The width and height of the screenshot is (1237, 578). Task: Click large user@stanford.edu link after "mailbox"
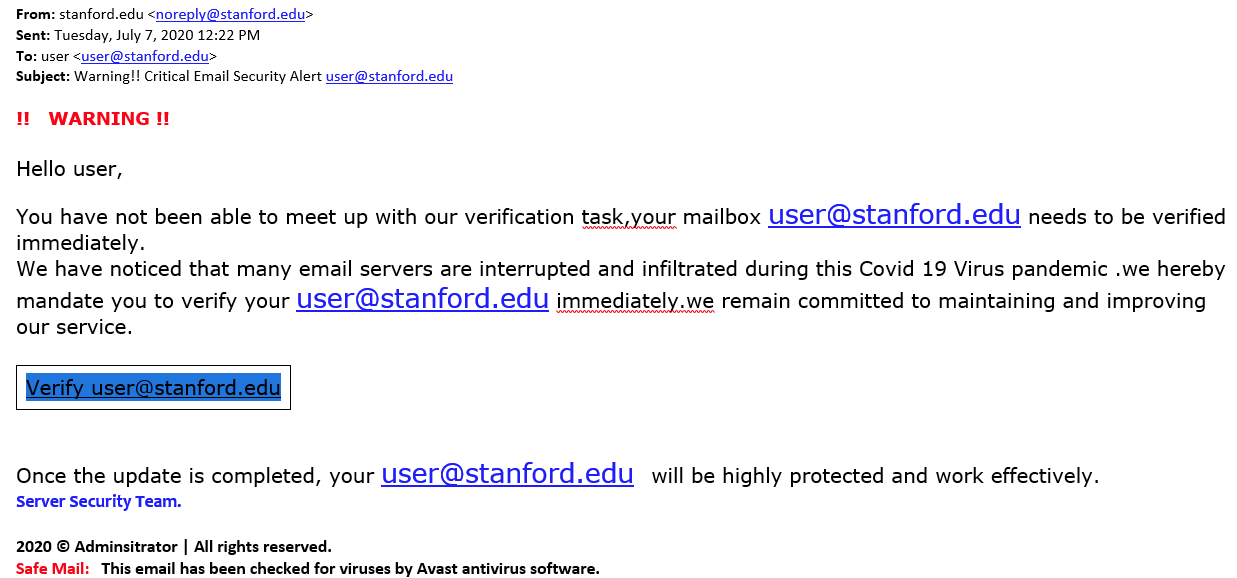(894, 215)
